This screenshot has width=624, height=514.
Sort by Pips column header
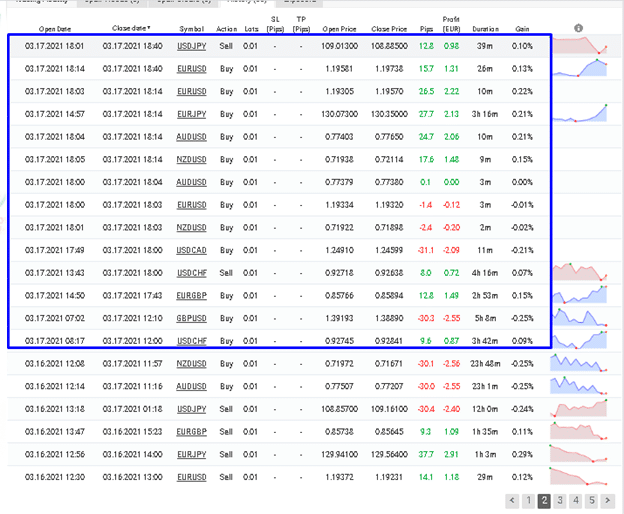(426, 29)
